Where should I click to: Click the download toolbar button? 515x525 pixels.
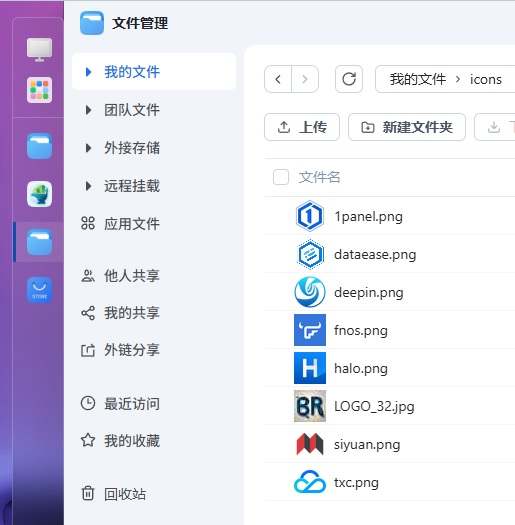(x=495, y=127)
